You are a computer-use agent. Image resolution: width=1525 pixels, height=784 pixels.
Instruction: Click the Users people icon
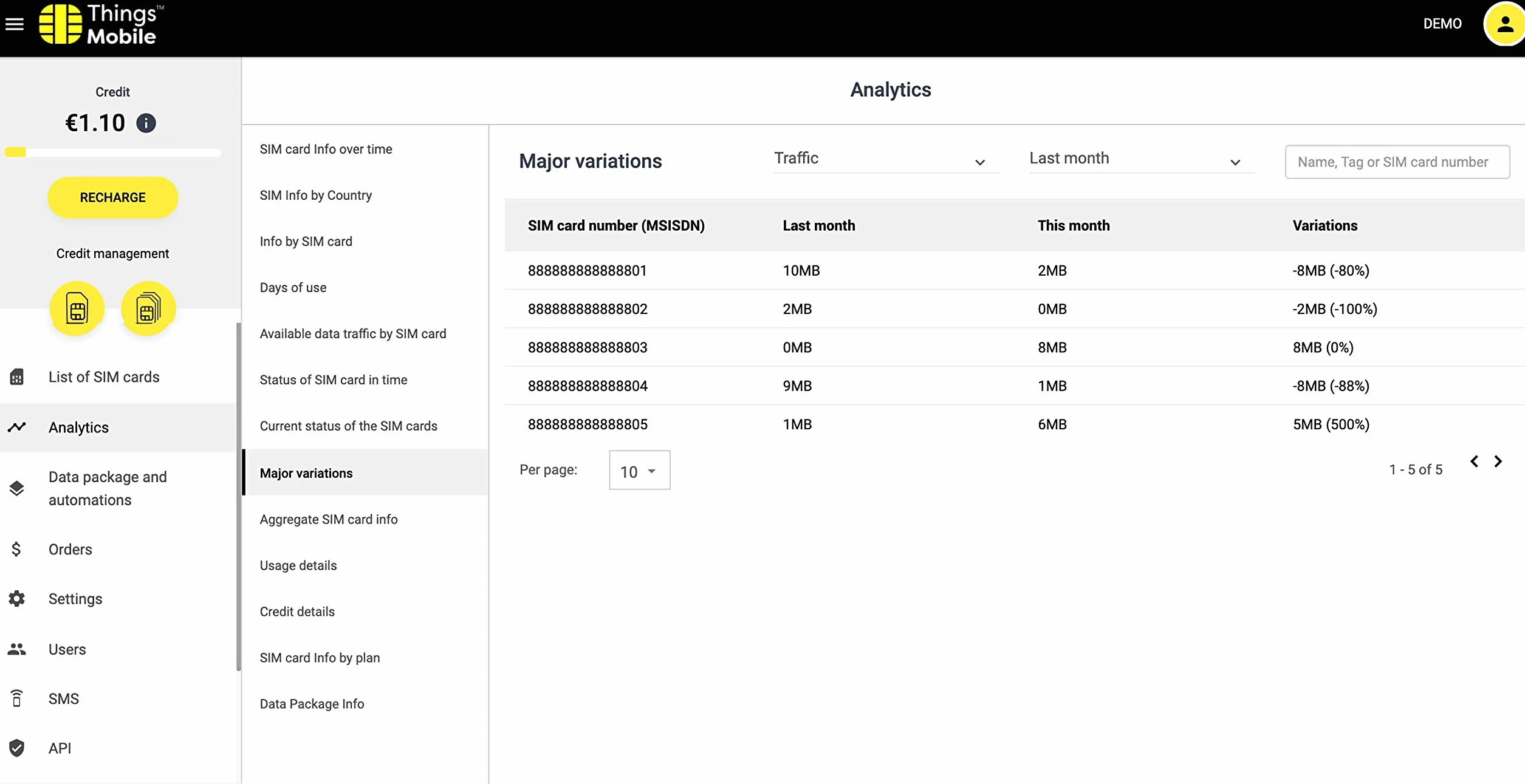click(x=17, y=649)
